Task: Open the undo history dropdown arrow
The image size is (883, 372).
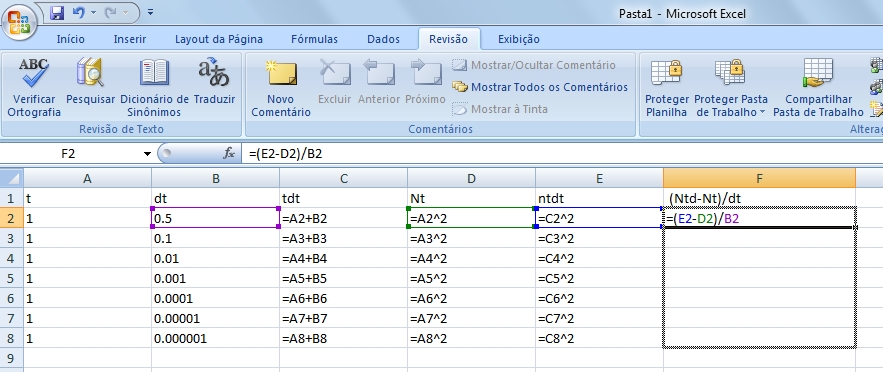Action: click(93, 12)
